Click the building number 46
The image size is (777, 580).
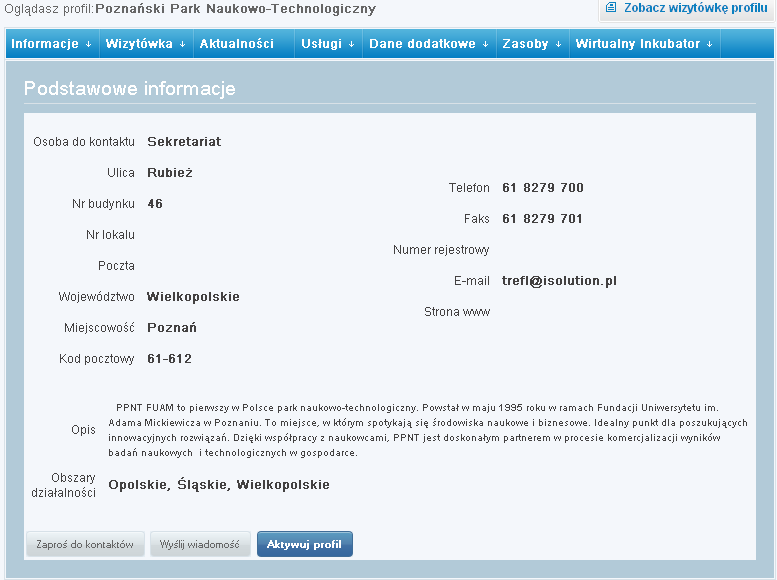155,204
